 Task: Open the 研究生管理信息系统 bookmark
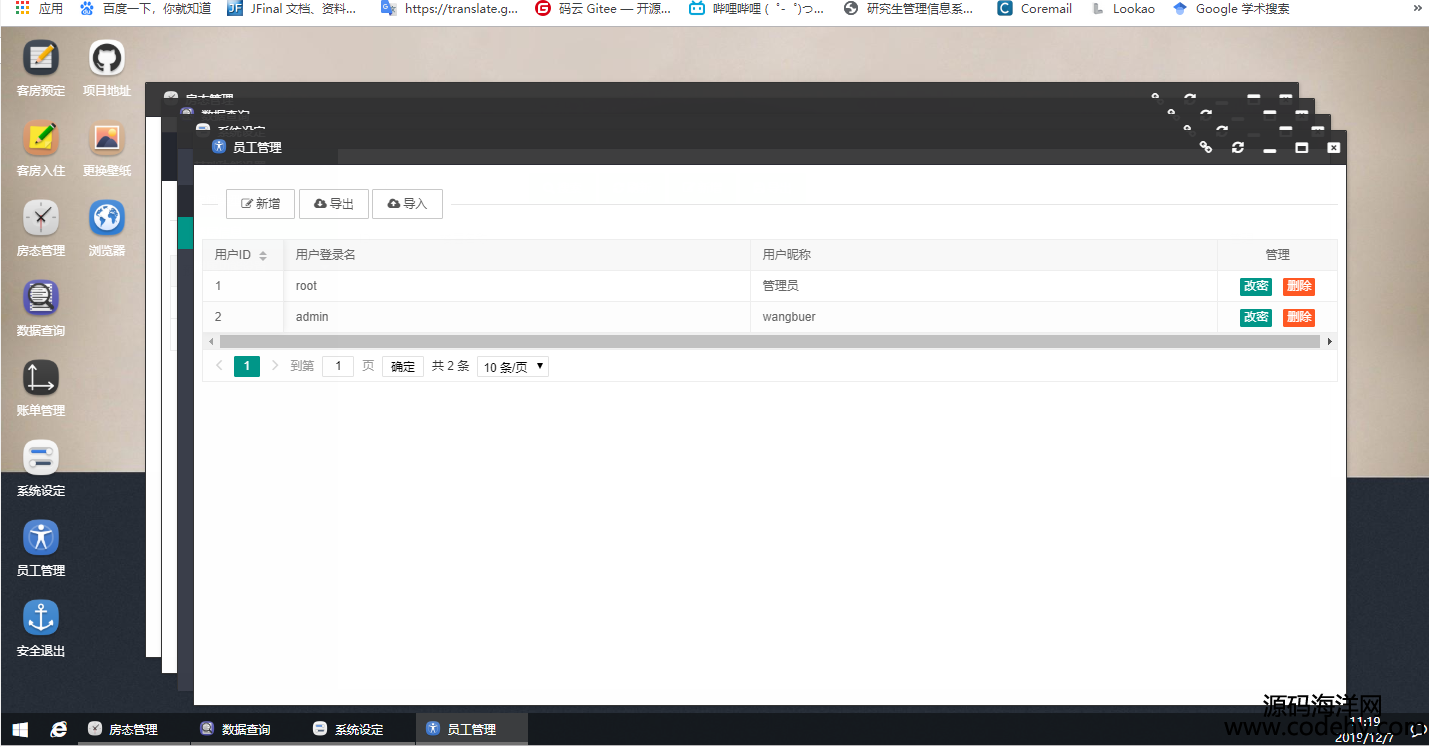909,8
